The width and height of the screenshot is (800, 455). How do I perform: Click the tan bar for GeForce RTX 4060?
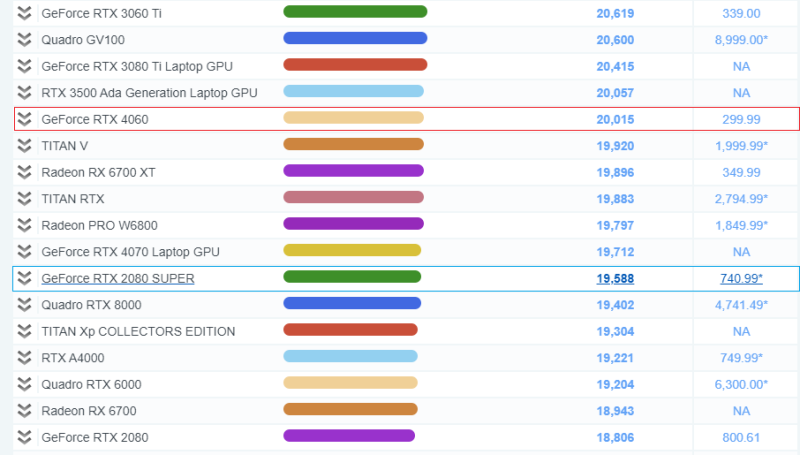[354, 118]
